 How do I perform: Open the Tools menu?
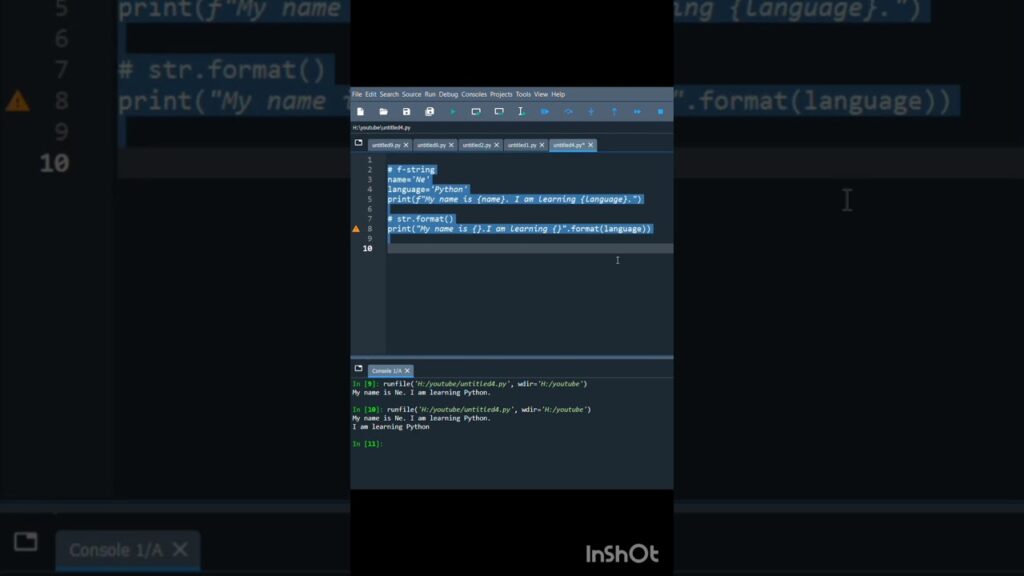coord(523,95)
